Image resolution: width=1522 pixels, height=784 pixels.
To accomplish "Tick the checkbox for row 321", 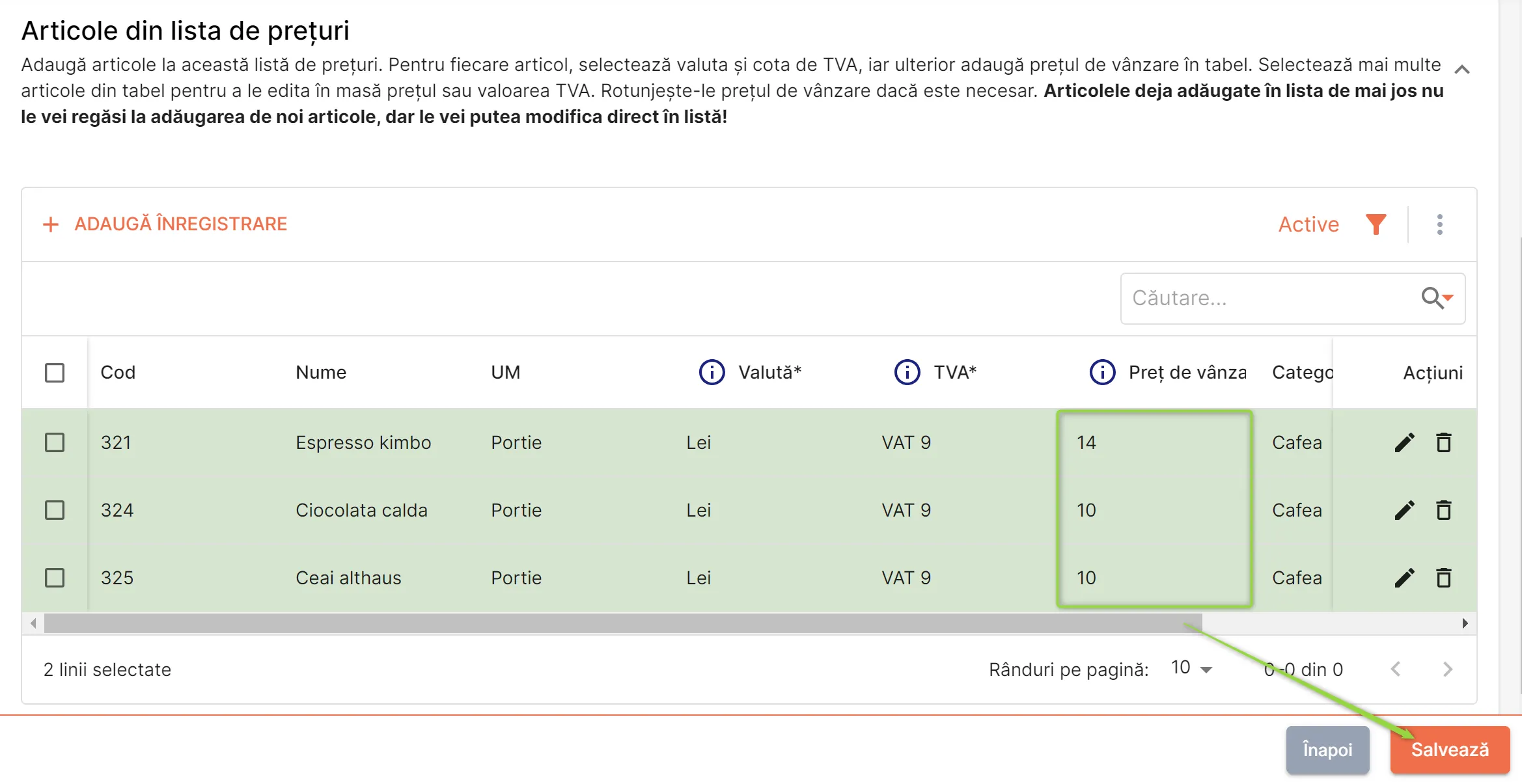I will (55, 443).
